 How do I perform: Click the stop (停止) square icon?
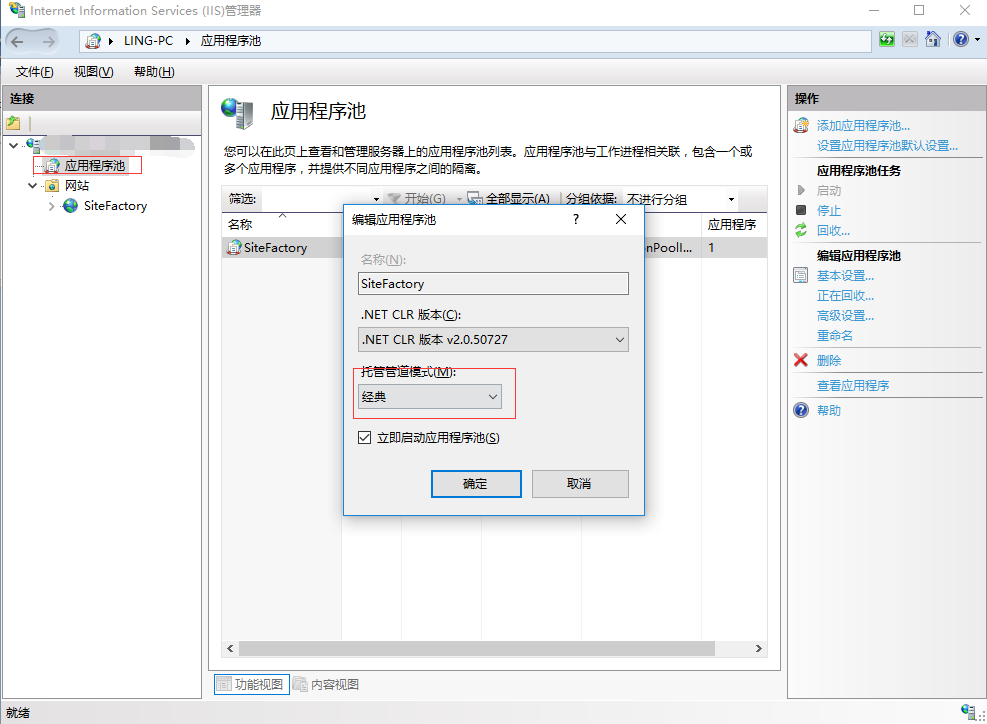click(x=801, y=210)
